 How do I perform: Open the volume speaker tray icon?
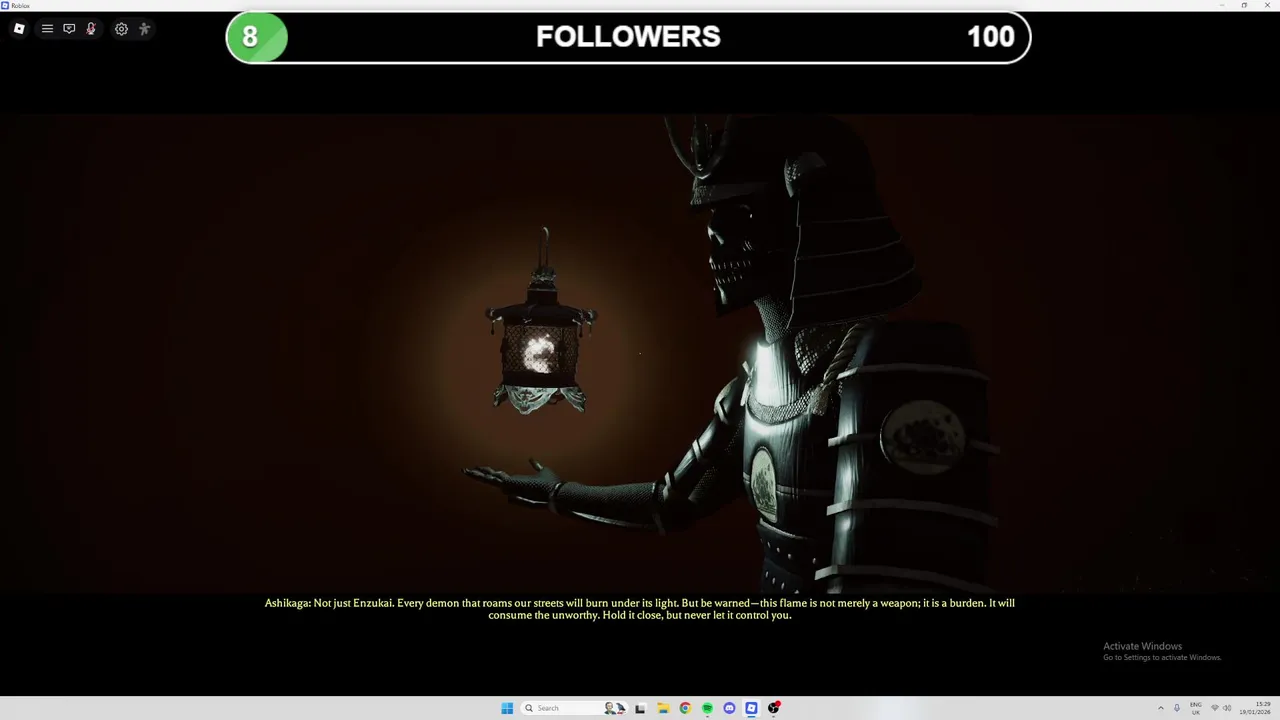1228,708
